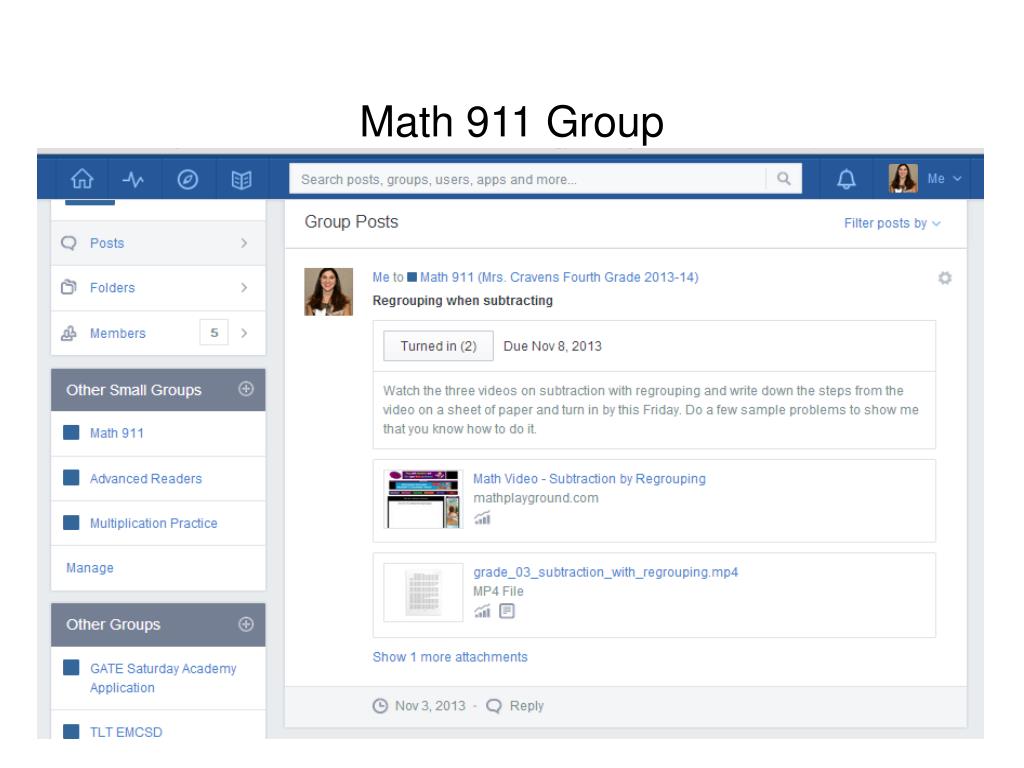Open the Library book icon
This screenshot has height=768, width=1024.
click(x=241, y=180)
